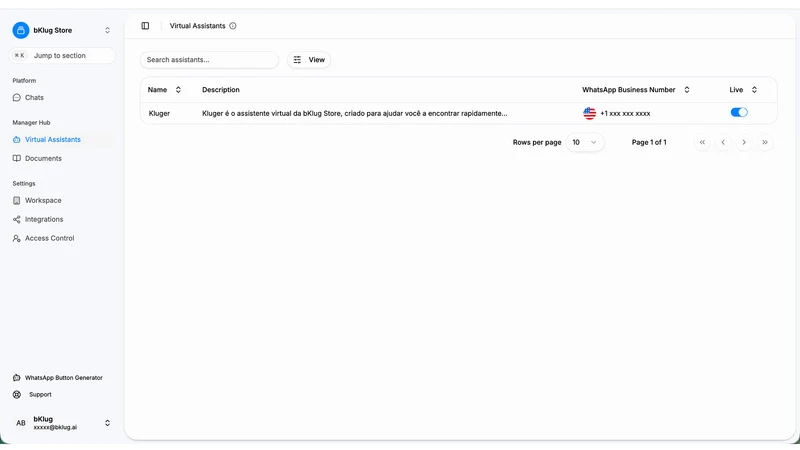Click the Chats speech bubble icon
The image size is (800, 450).
pos(17,97)
